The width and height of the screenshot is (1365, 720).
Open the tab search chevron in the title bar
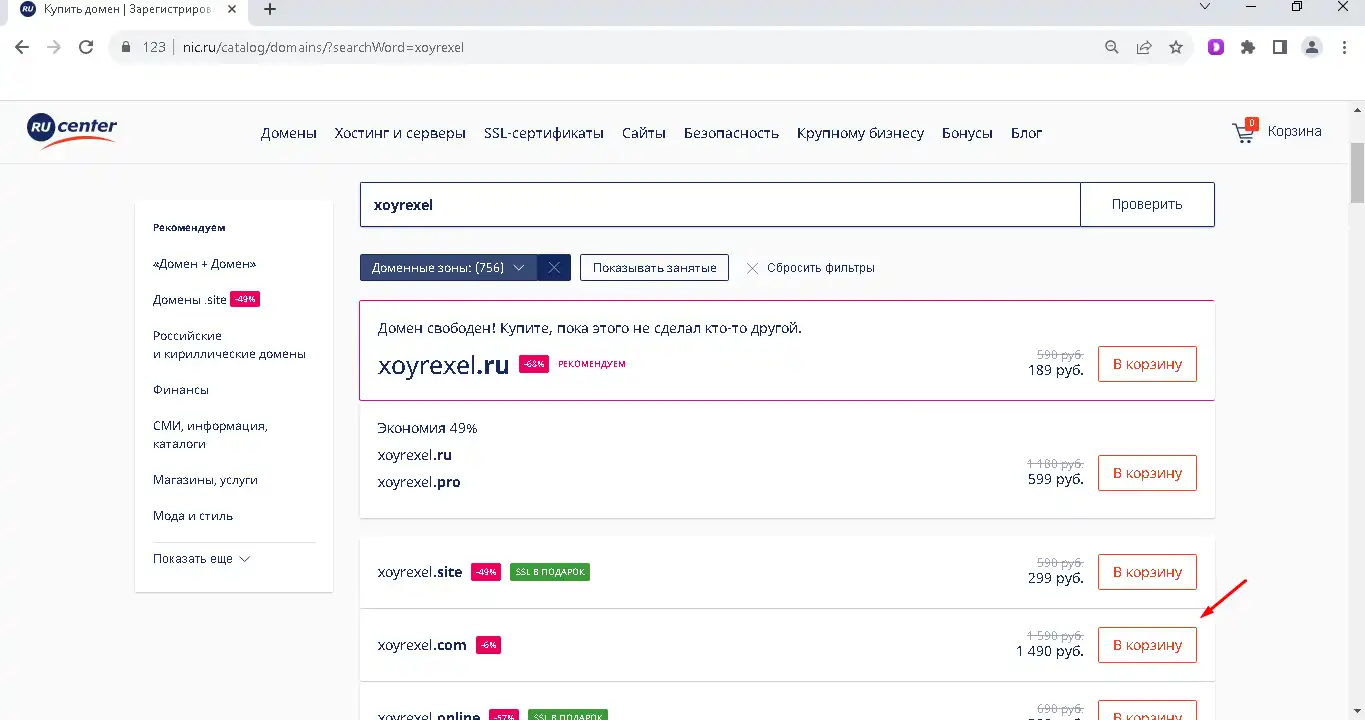click(1205, 7)
